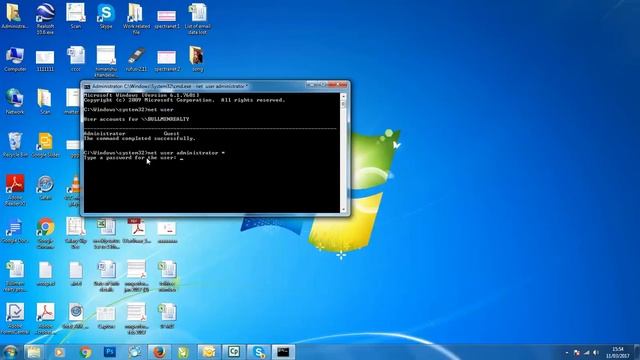Open the Recycle Bin
This screenshot has width=640, height=360.
pos(15,145)
